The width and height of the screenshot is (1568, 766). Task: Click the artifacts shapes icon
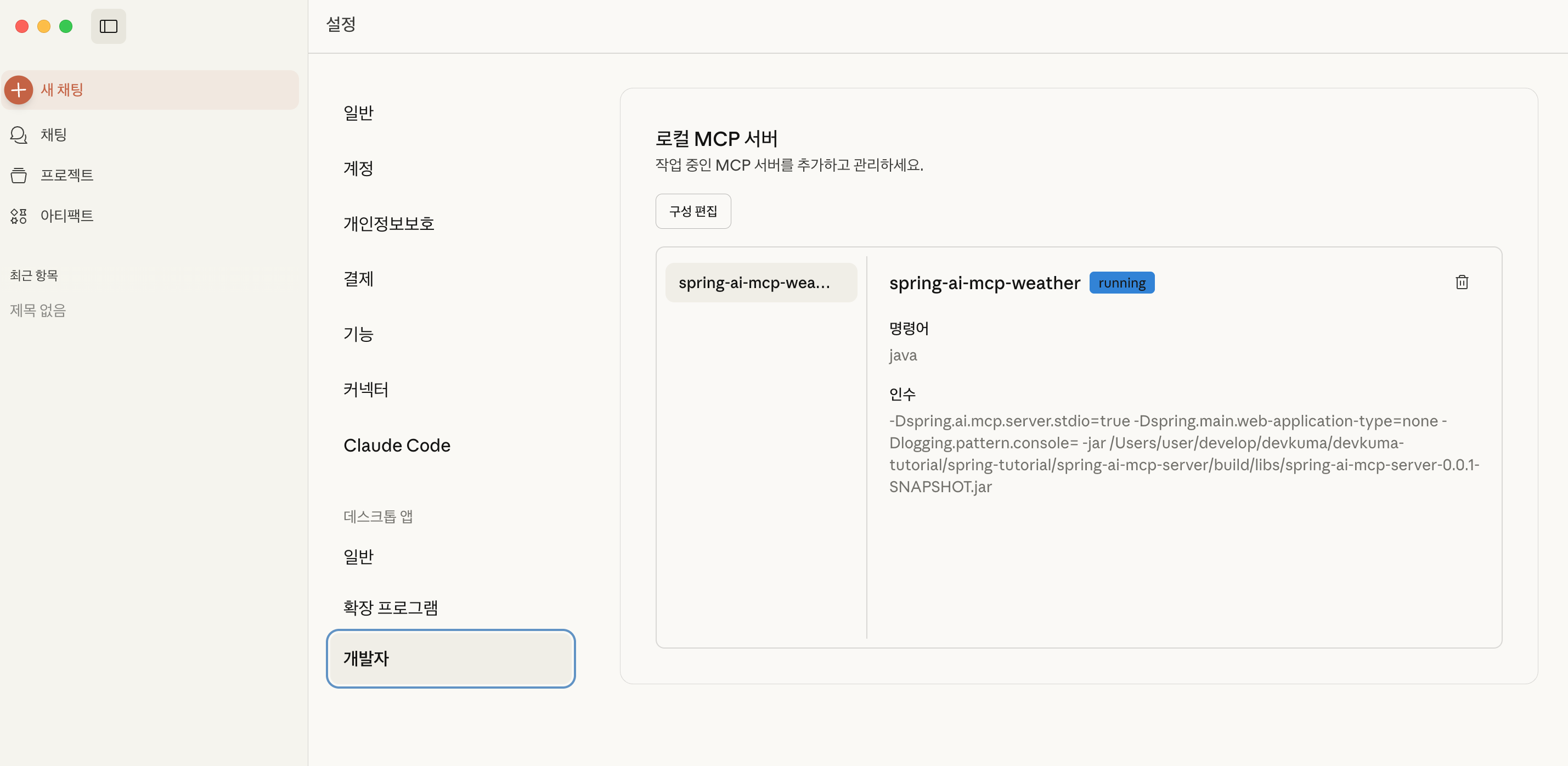point(19,216)
